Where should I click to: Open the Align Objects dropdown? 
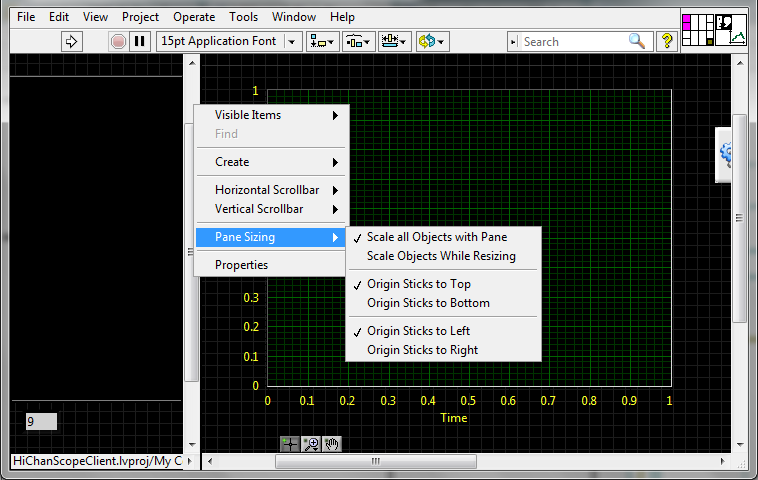[323, 41]
